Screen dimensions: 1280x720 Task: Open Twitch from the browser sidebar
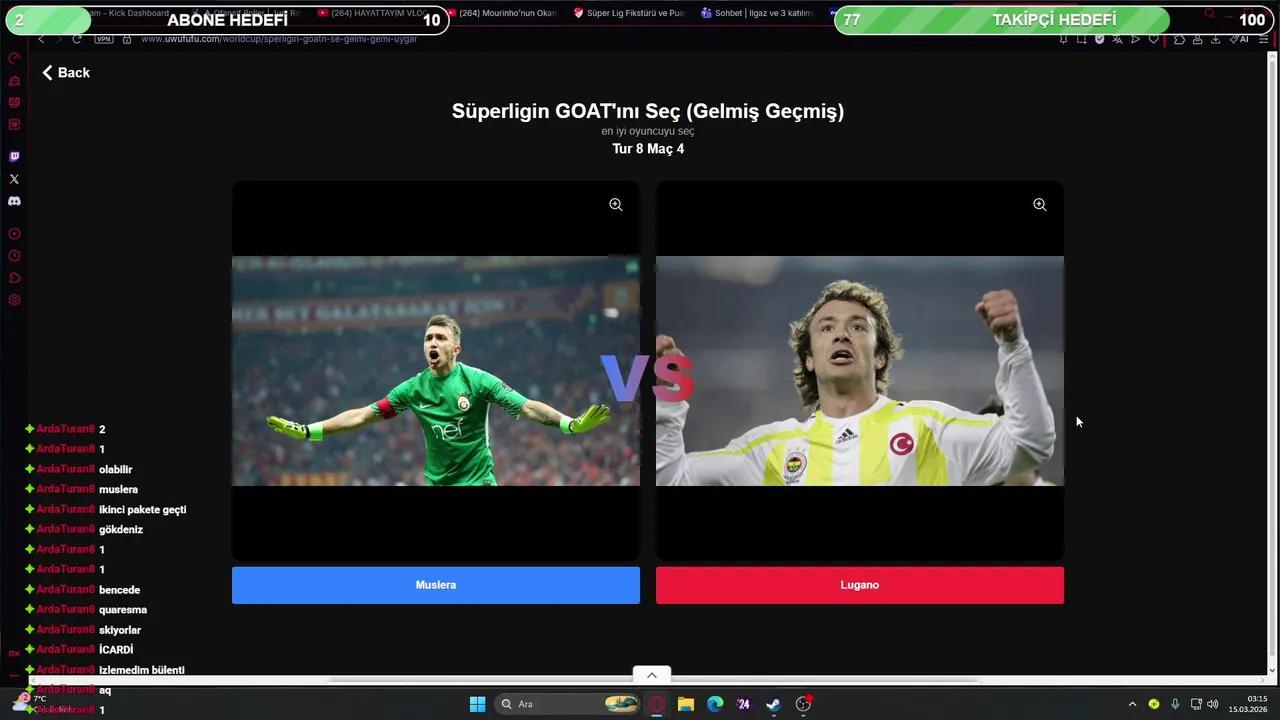coord(14,157)
